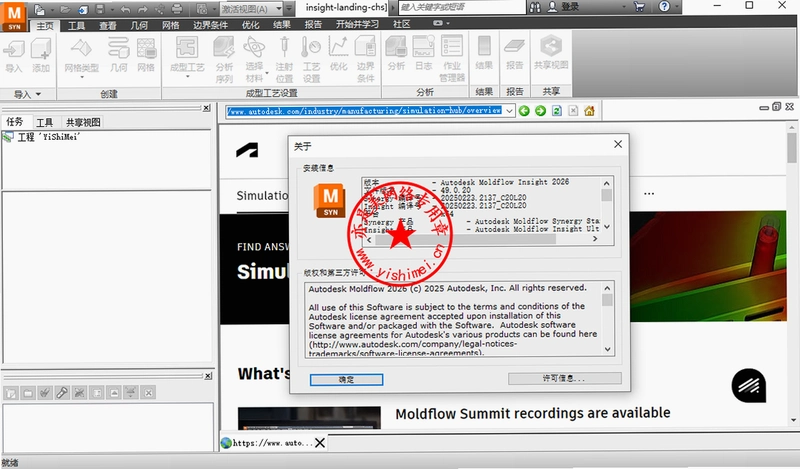Viewport: 800px width, 469px height.
Task: Click the binoculars search icon
Action: click(x=535, y=7)
